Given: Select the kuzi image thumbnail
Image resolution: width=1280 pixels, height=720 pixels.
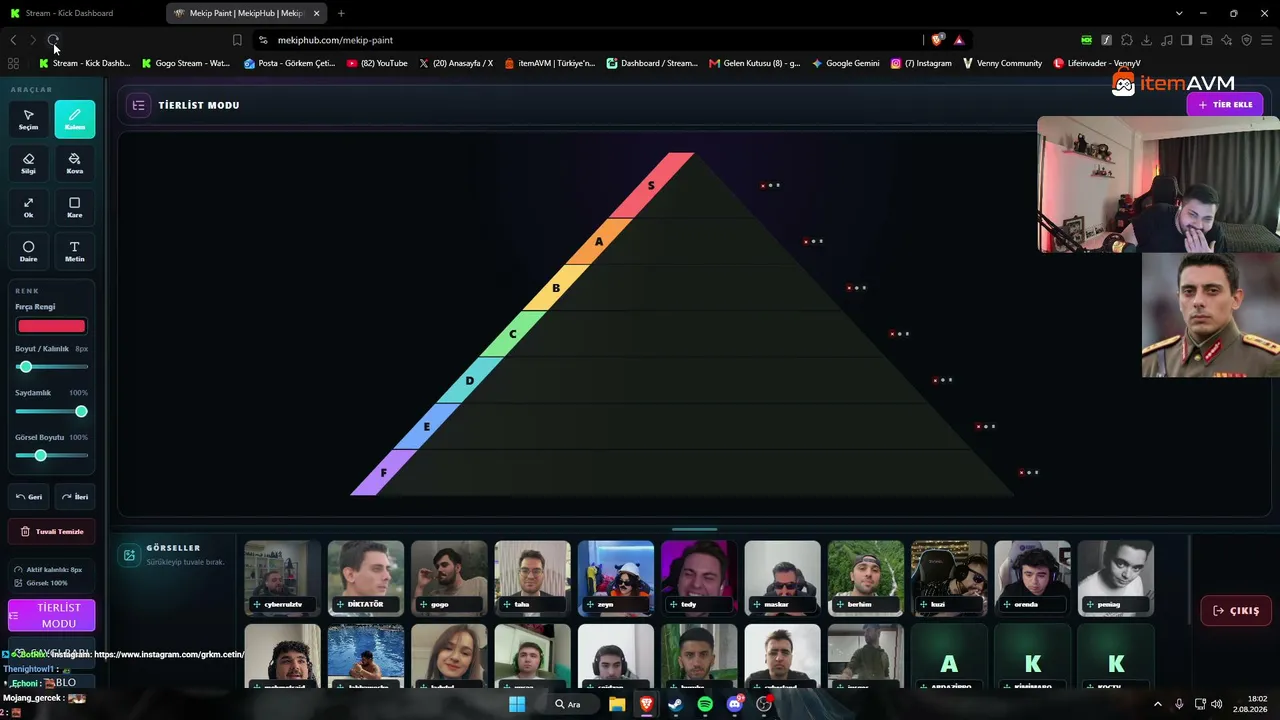Looking at the screenshot, I should click(949, 578).
